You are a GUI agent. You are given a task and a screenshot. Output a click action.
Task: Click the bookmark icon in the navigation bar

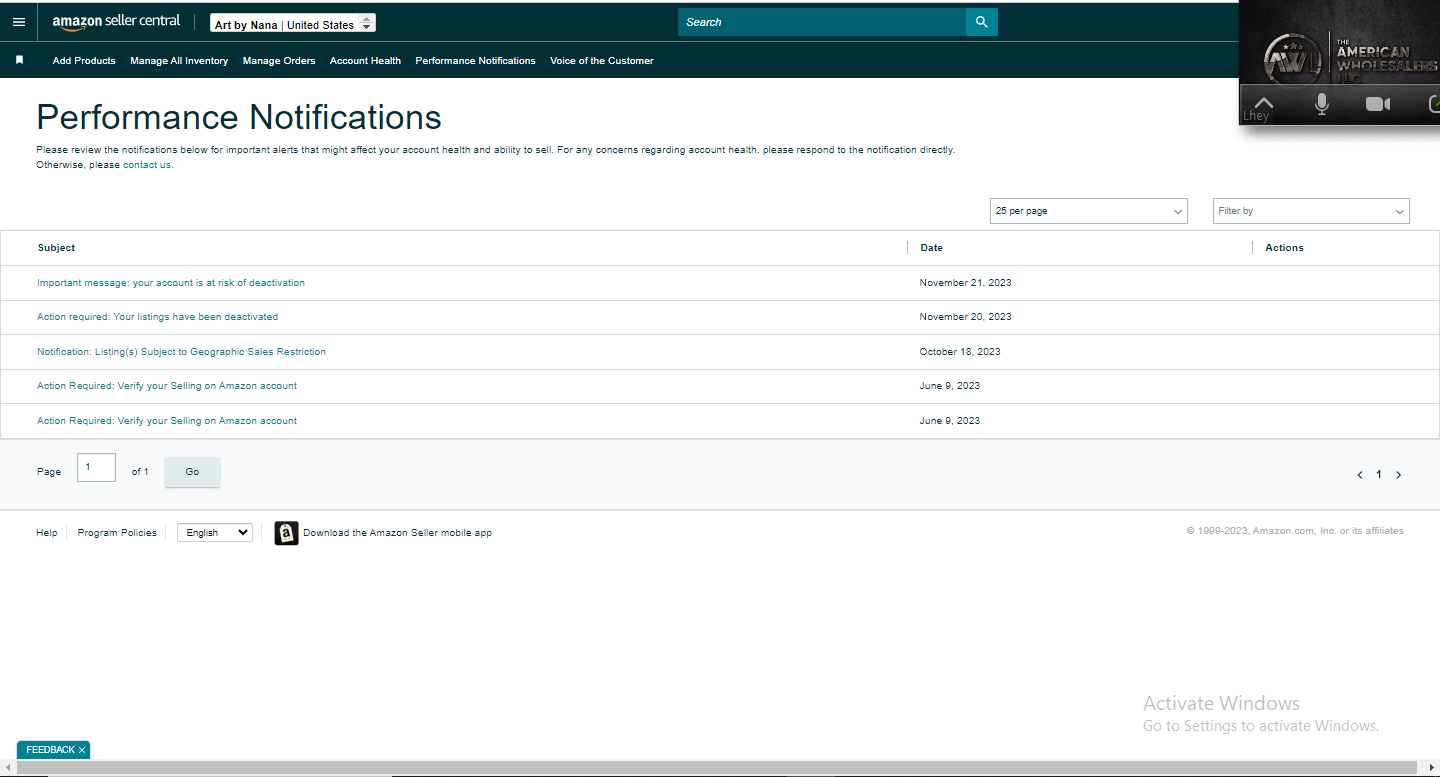tap(19, 60)
